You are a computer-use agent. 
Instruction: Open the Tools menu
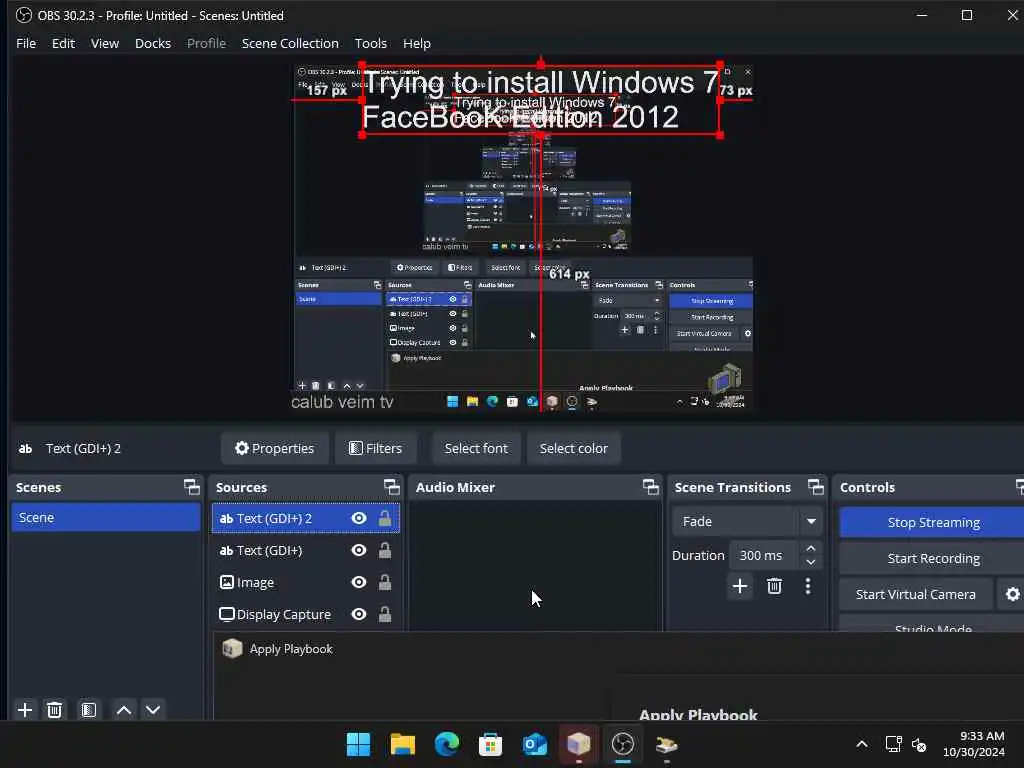371,43
